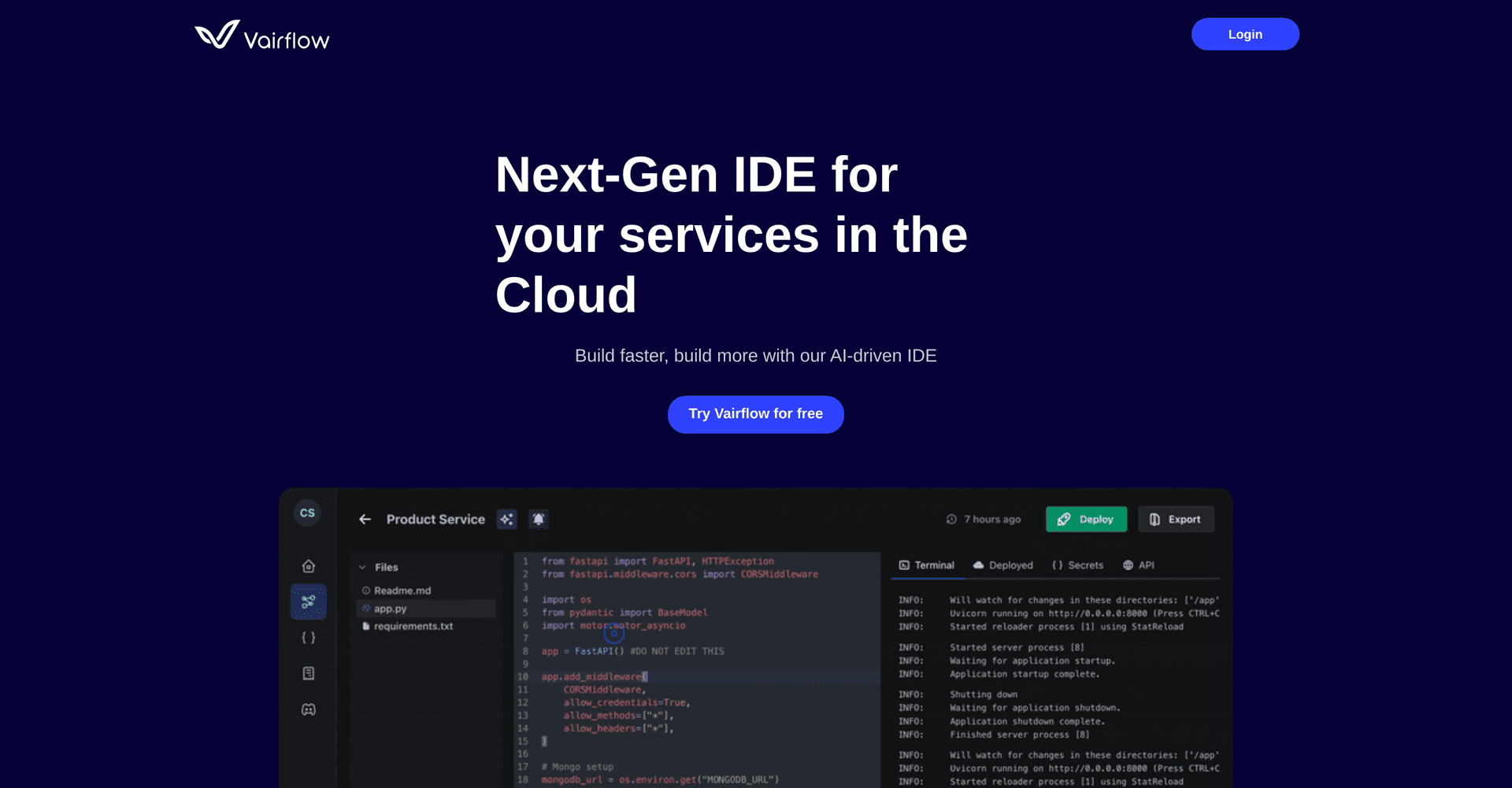Click the '# Mongo setup' comment line
This screenshot has height=788, width=1512.
577,767
